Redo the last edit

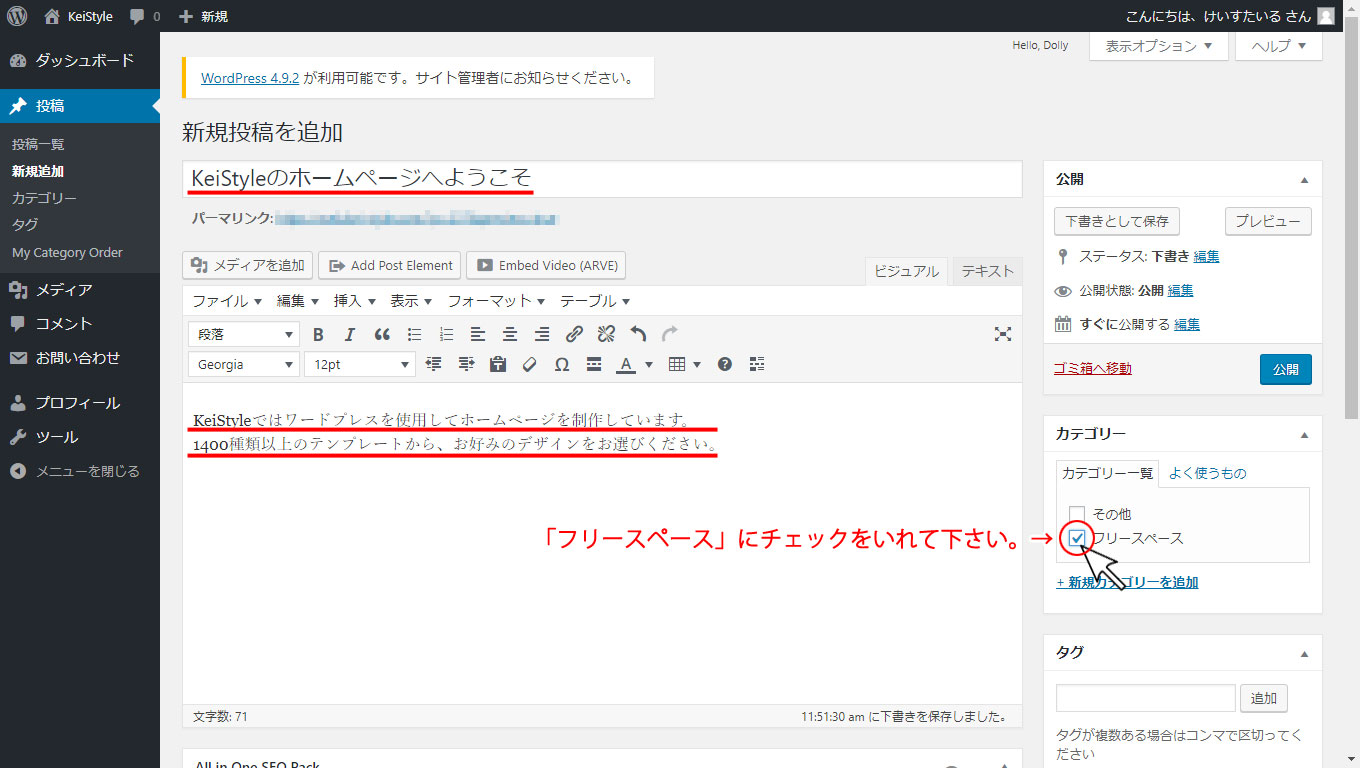pyautogui.click(x=670, y=335)
